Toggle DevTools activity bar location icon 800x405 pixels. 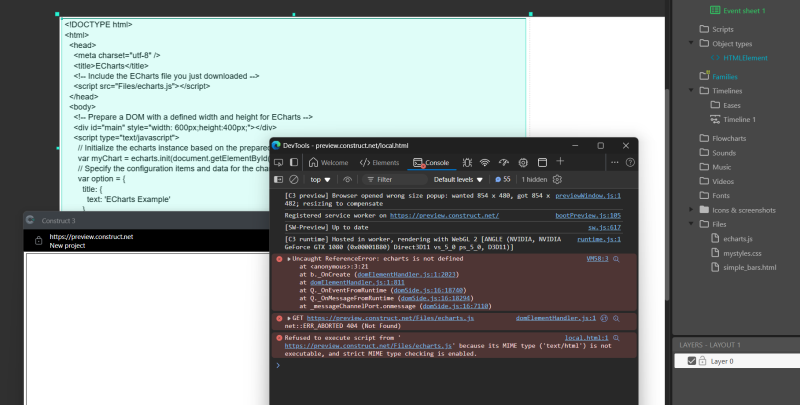(x=294, y=162)
